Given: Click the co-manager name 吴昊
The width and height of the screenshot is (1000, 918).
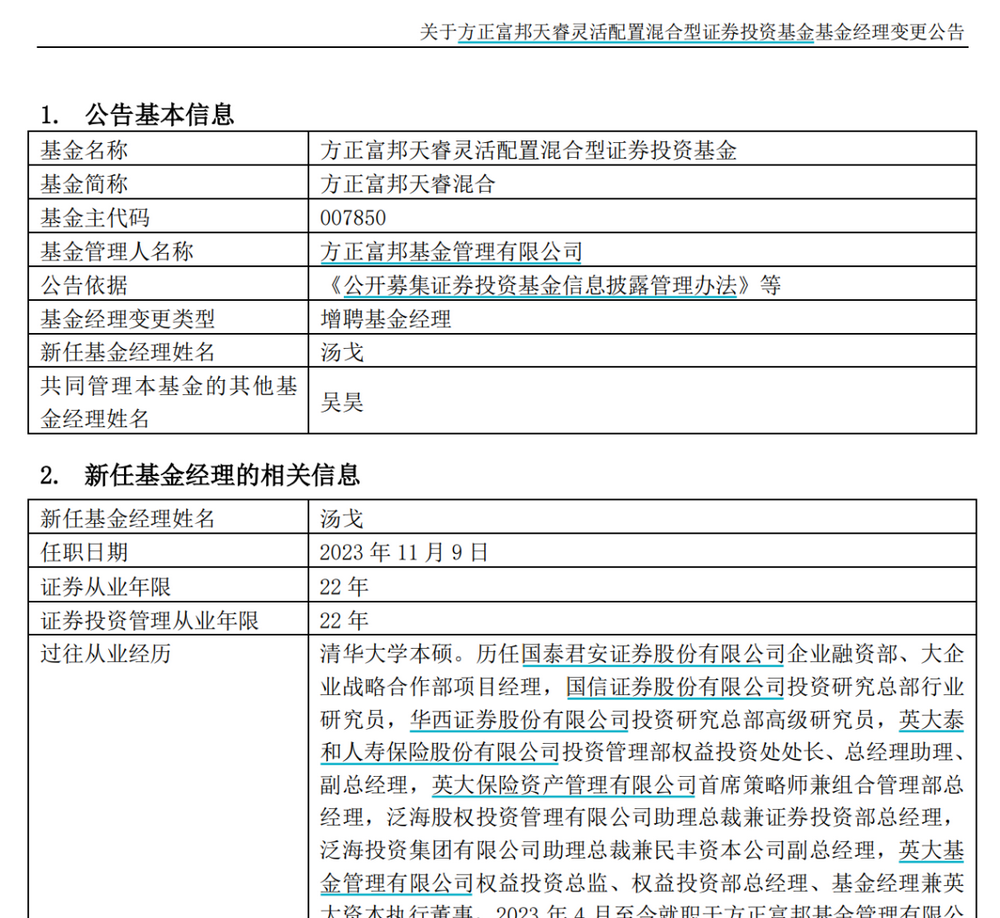Looking at the screenshot, I should 342,402.
